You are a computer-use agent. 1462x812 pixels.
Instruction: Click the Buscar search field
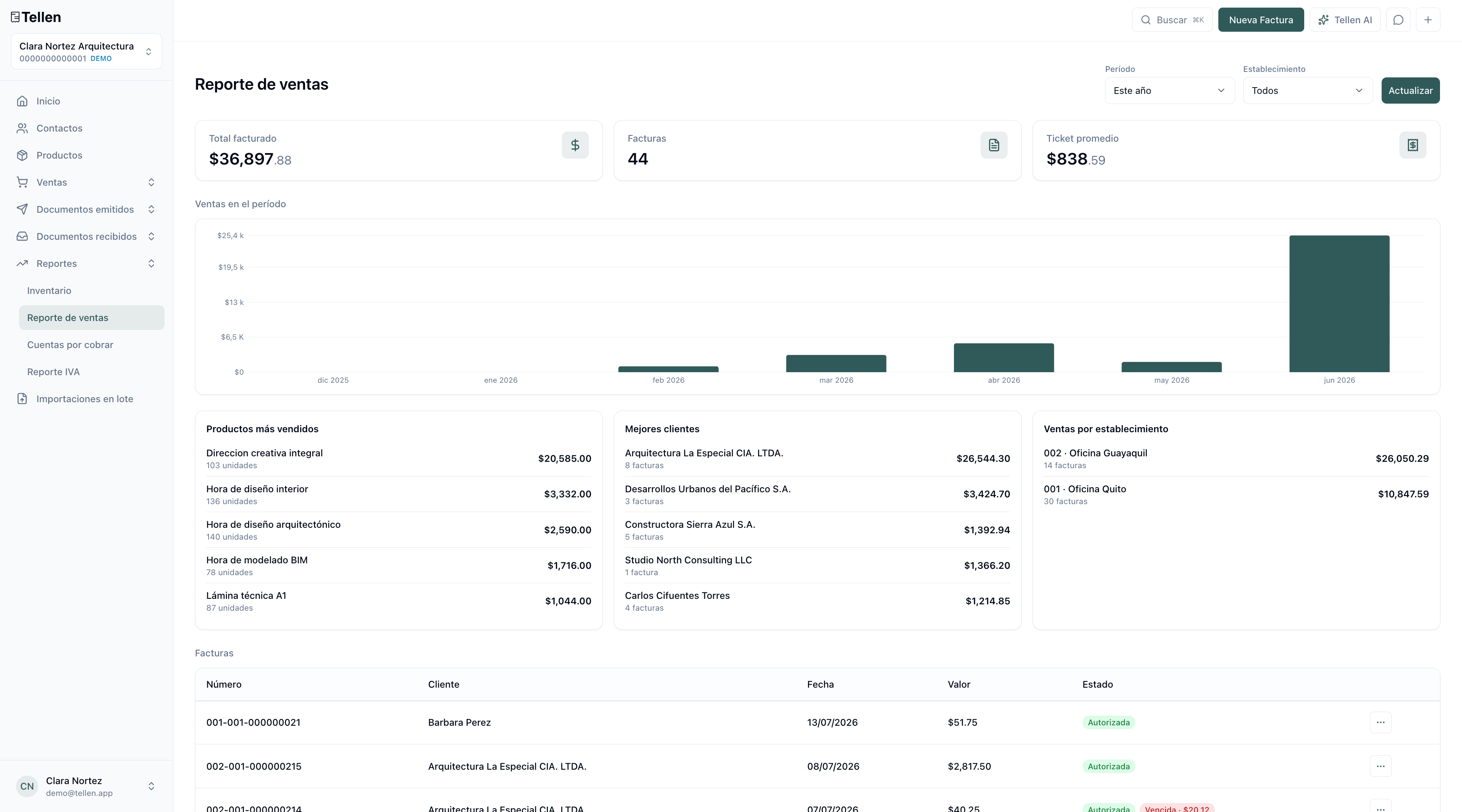(x=1172, y=20)
